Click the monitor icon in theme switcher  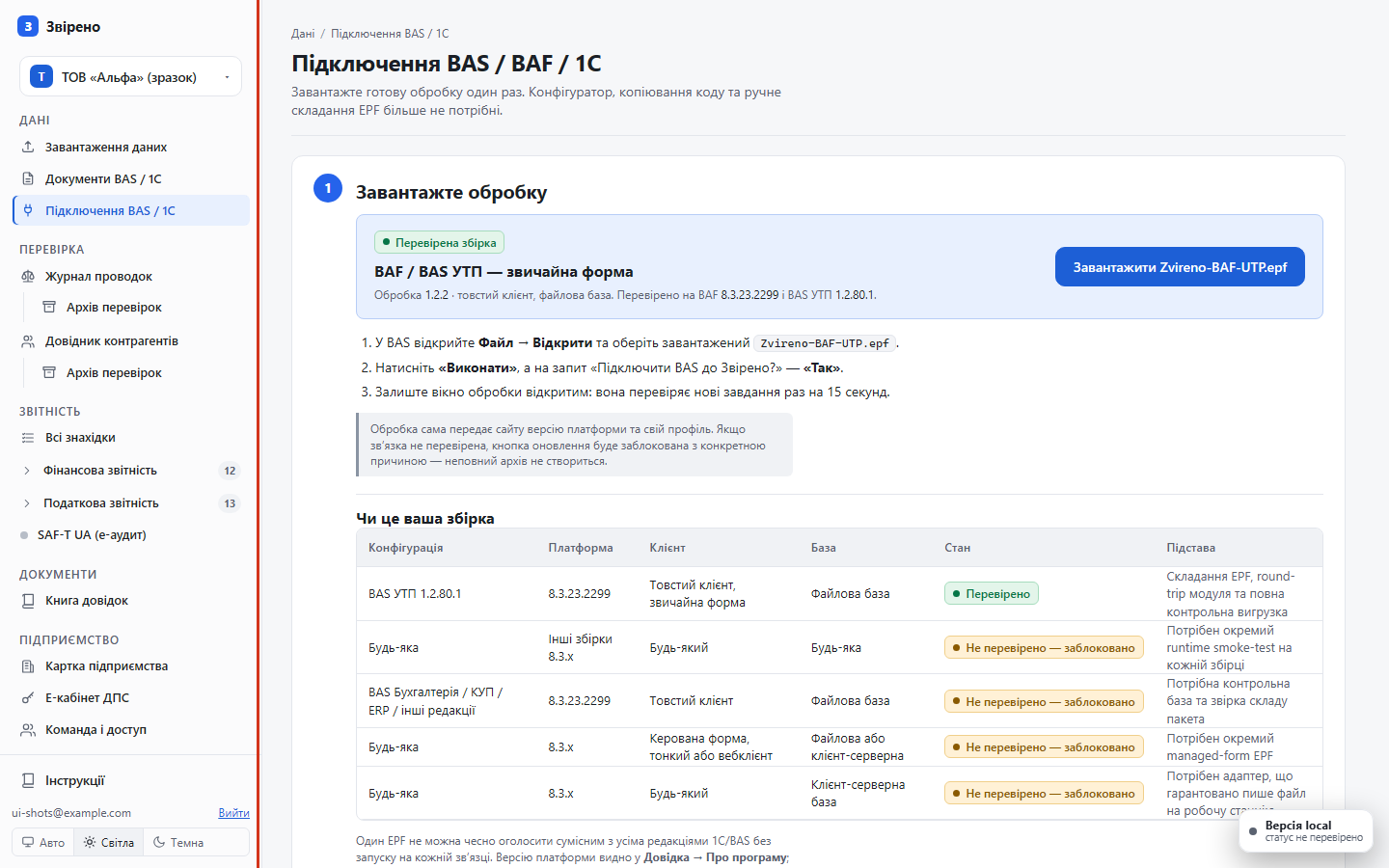pyautogui.click(x=28, y=843)
